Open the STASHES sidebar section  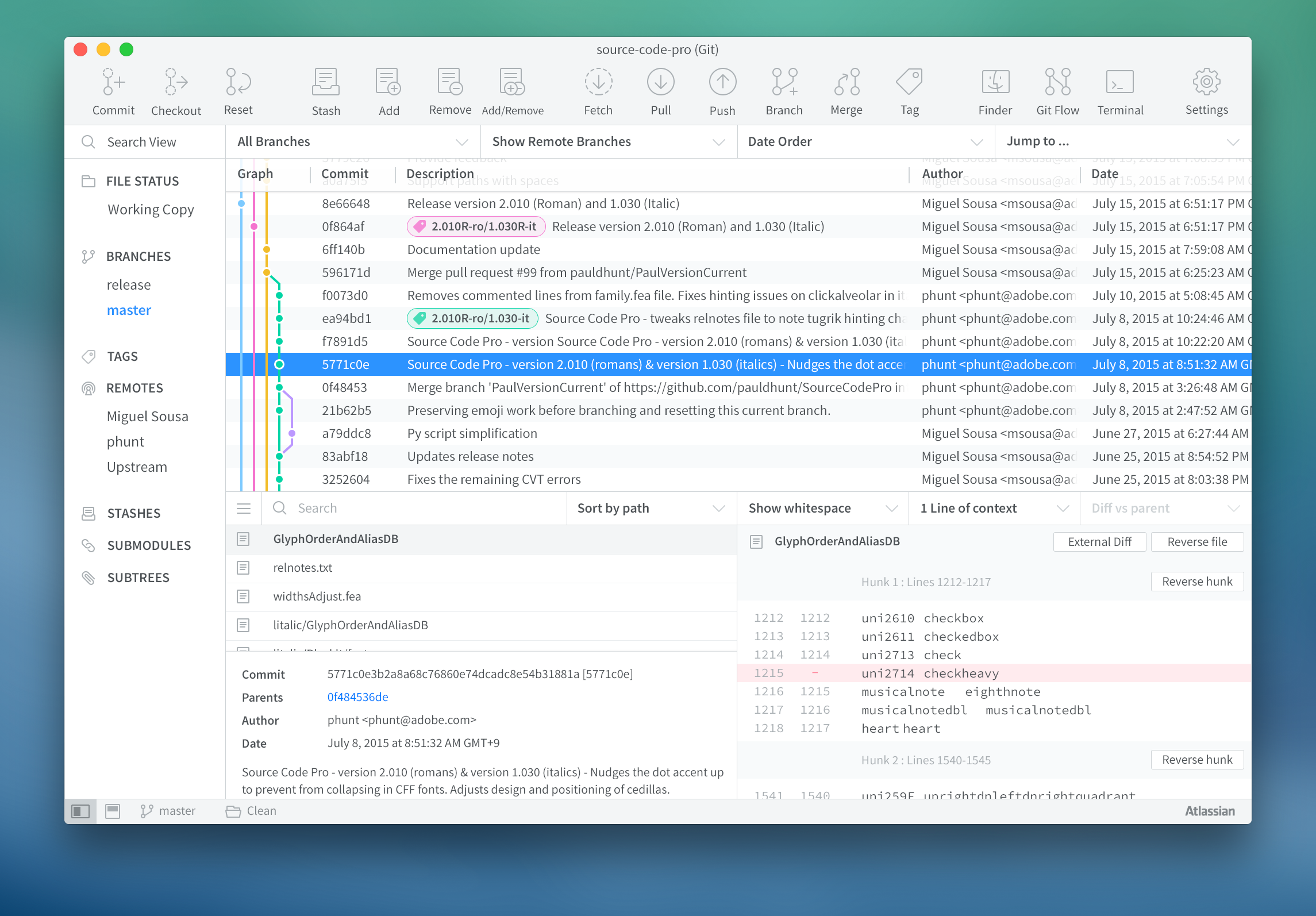click(x=133, y=513)
